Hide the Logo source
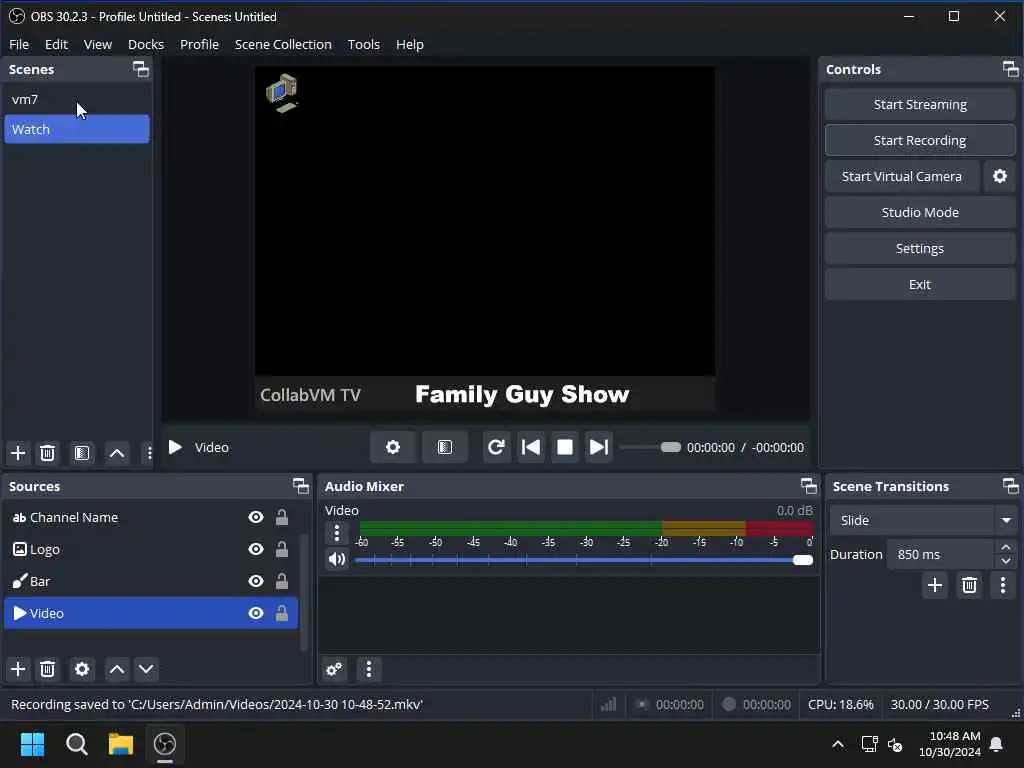 [x=256, y=549]
